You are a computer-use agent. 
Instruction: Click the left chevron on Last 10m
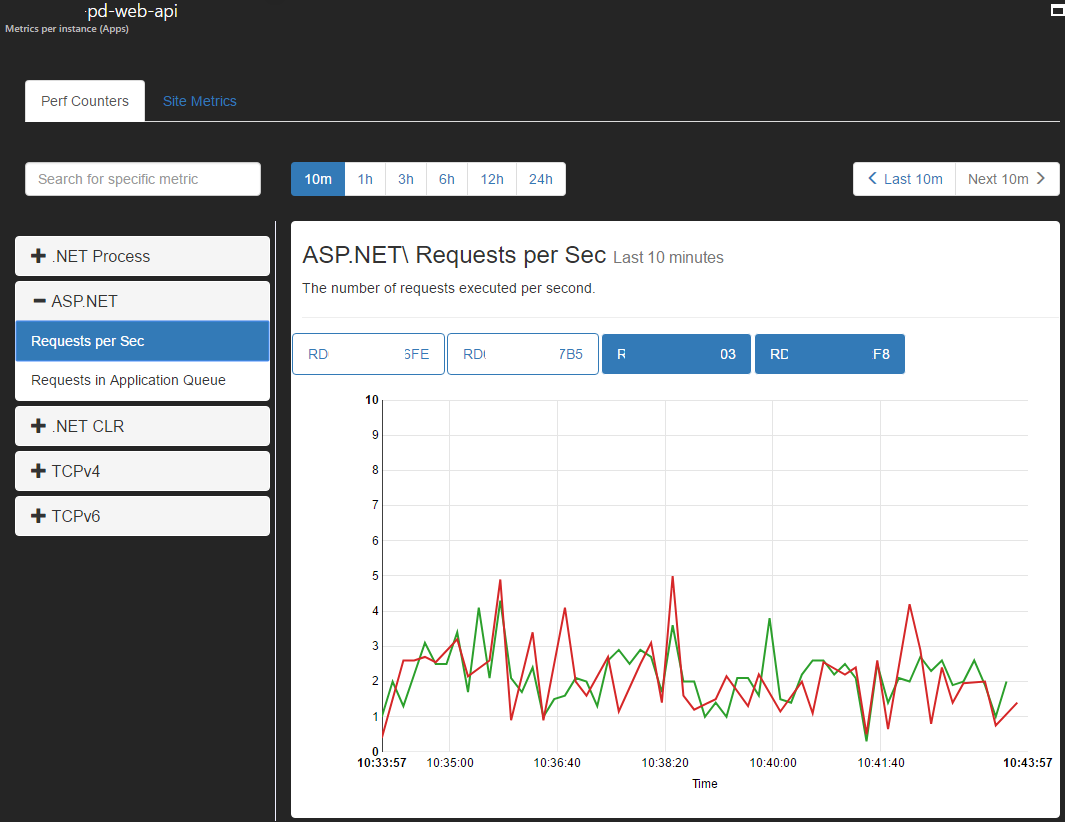[873, 179]
